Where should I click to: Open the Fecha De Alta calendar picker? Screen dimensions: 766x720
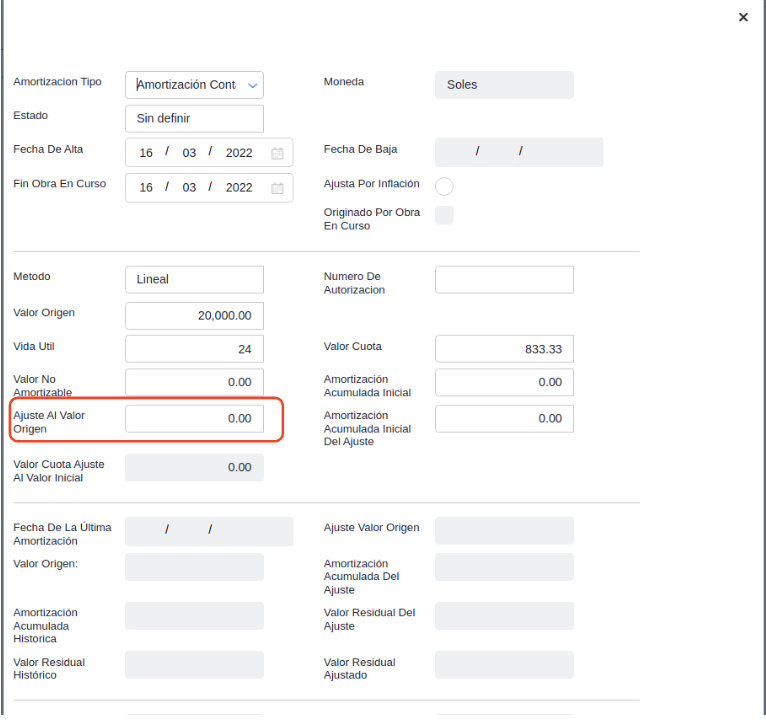278,153
